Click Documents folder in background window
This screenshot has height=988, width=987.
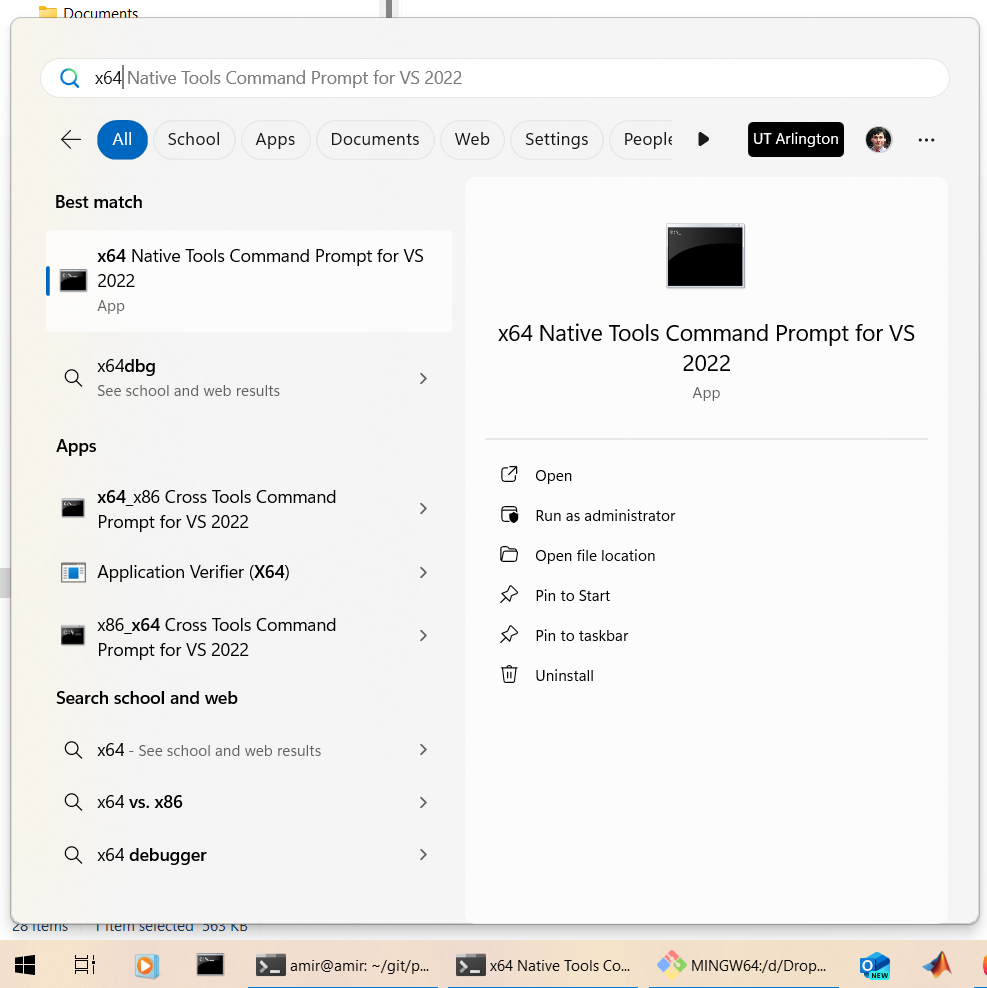88,11
